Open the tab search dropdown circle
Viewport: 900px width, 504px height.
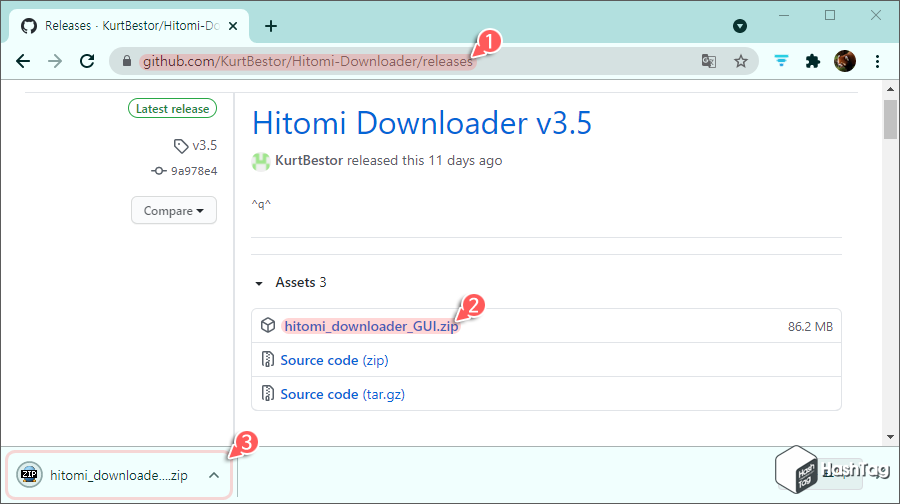click(x=740, y=26)
